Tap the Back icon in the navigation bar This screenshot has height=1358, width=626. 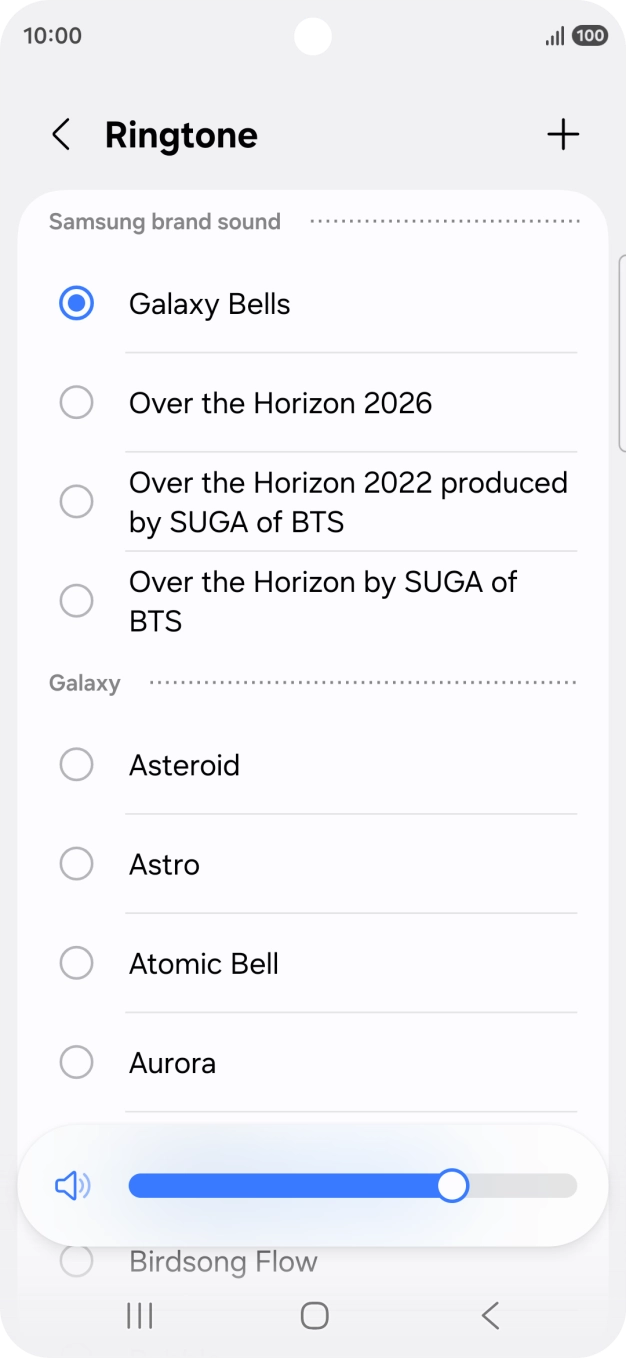[489, 1316]
